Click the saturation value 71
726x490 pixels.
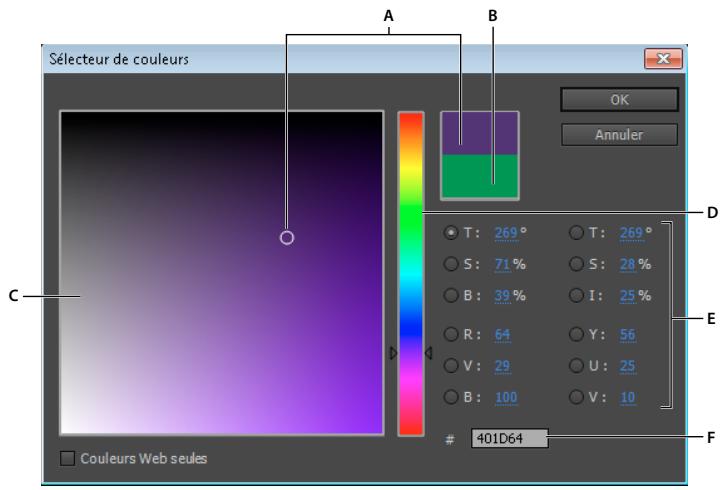coord(502,264)
